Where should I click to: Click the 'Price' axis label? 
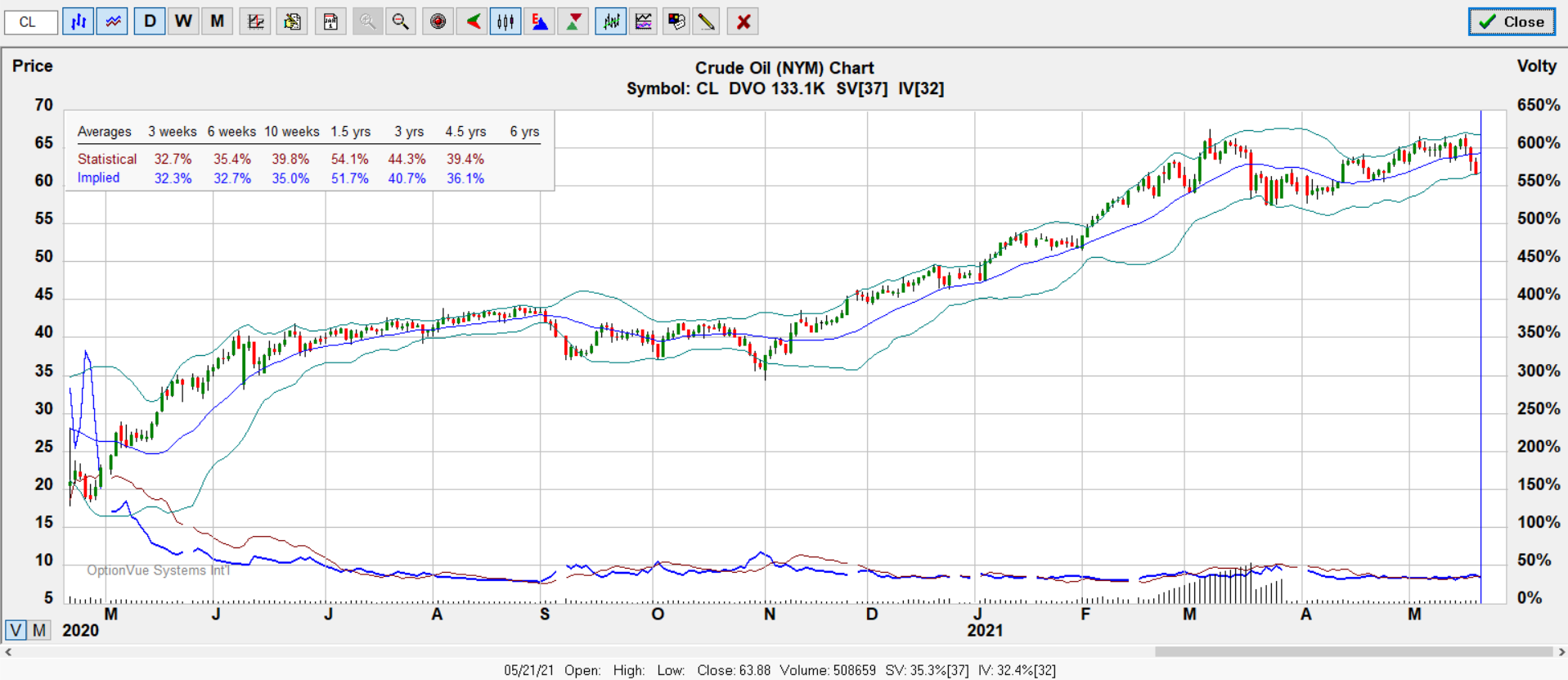click(33, 66)
